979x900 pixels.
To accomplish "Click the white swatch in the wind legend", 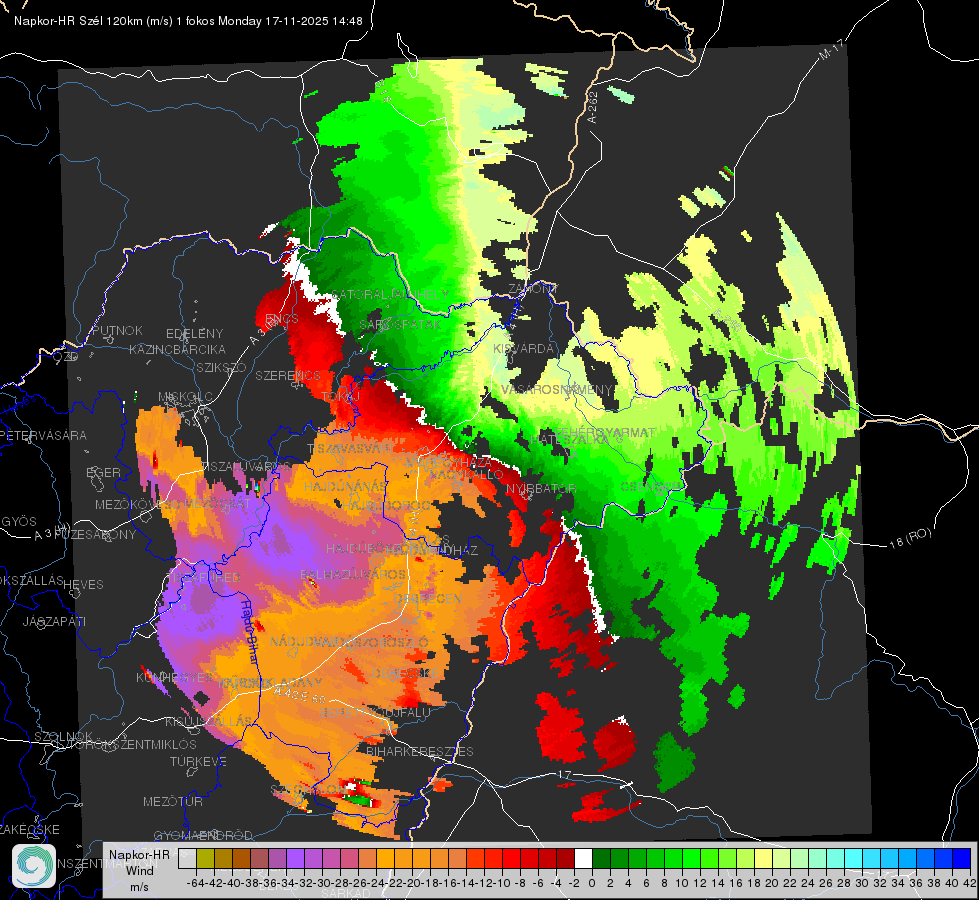I will (583, 859).
